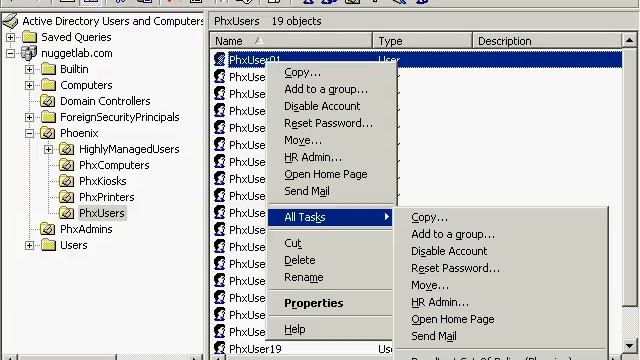Select the PhxKiosks tree label
Image resolution: width=640 pixels, height=360 pixels.
pos(103,181)
